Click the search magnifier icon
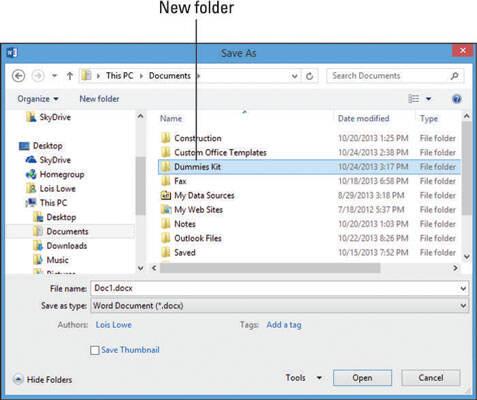The width and height of the screenshot is (477, 400). pyautogui.click(x=455, y=76)
